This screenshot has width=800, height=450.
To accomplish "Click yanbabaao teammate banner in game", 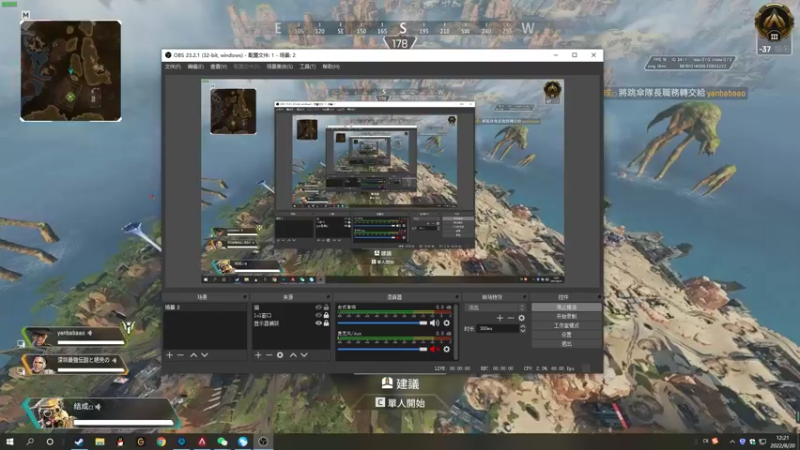I will (76, 336).
